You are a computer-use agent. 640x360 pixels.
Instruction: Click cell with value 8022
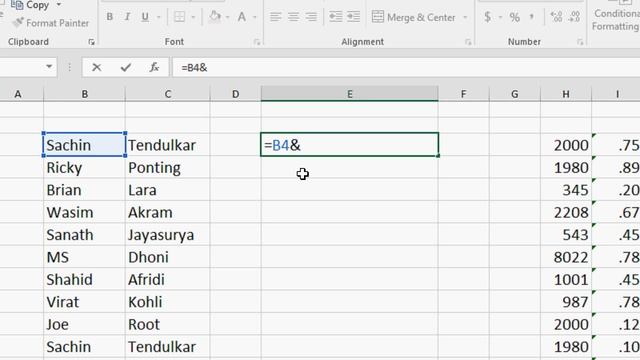click(566, 258)
